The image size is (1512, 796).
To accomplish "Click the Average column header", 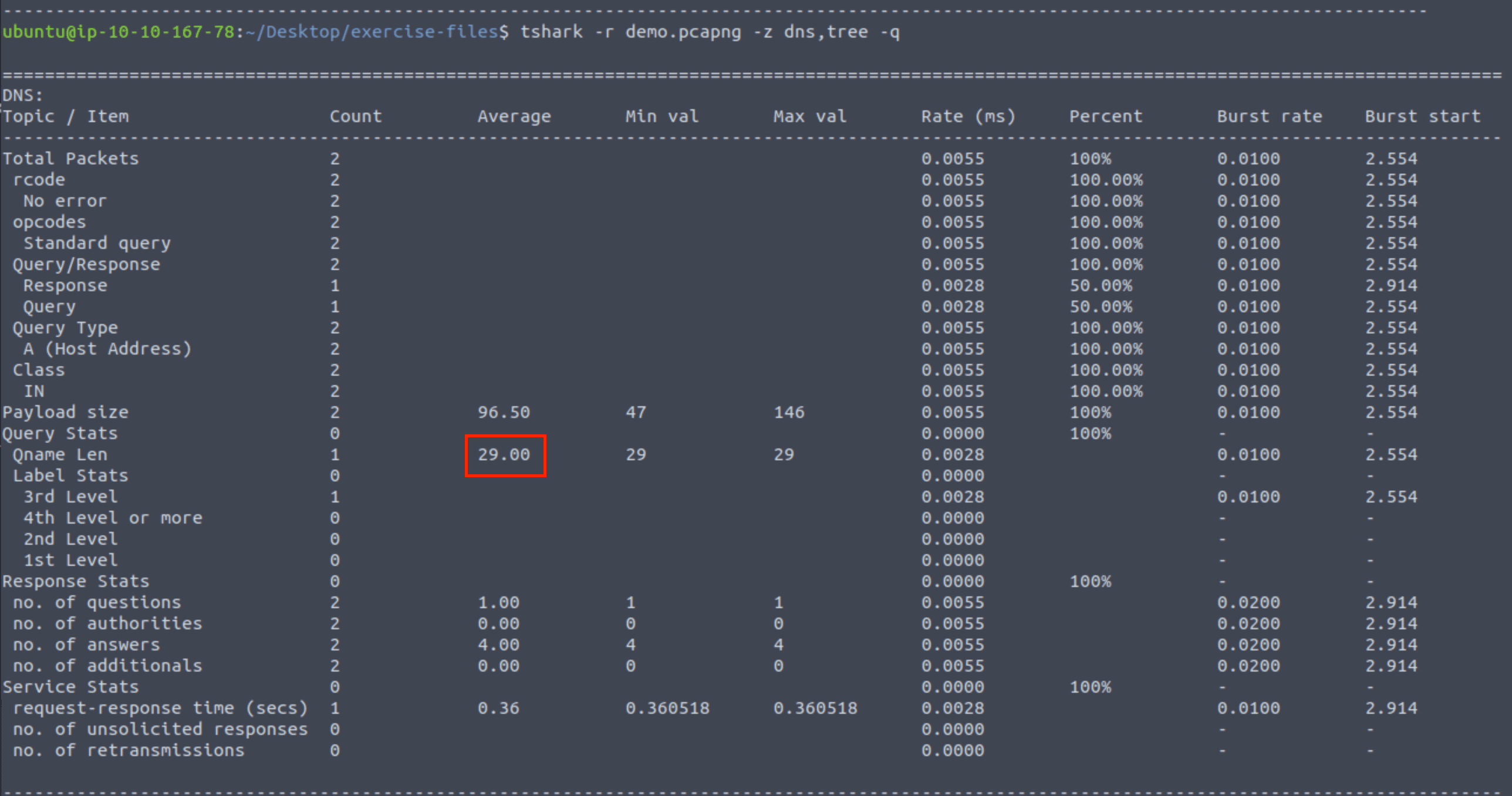I will coord(514,116).
